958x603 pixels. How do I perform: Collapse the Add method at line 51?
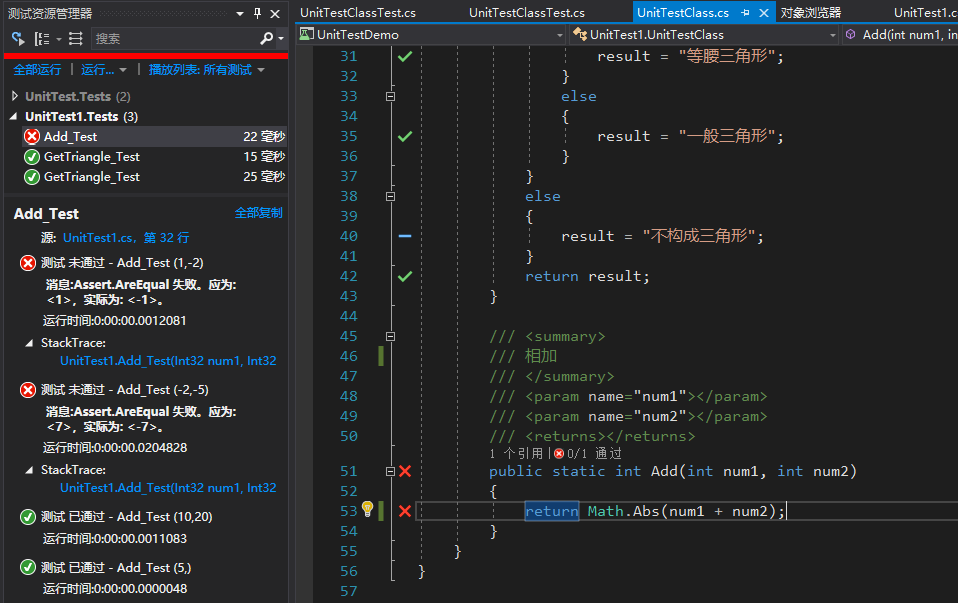pyautogui.click(x=390, y=471)
